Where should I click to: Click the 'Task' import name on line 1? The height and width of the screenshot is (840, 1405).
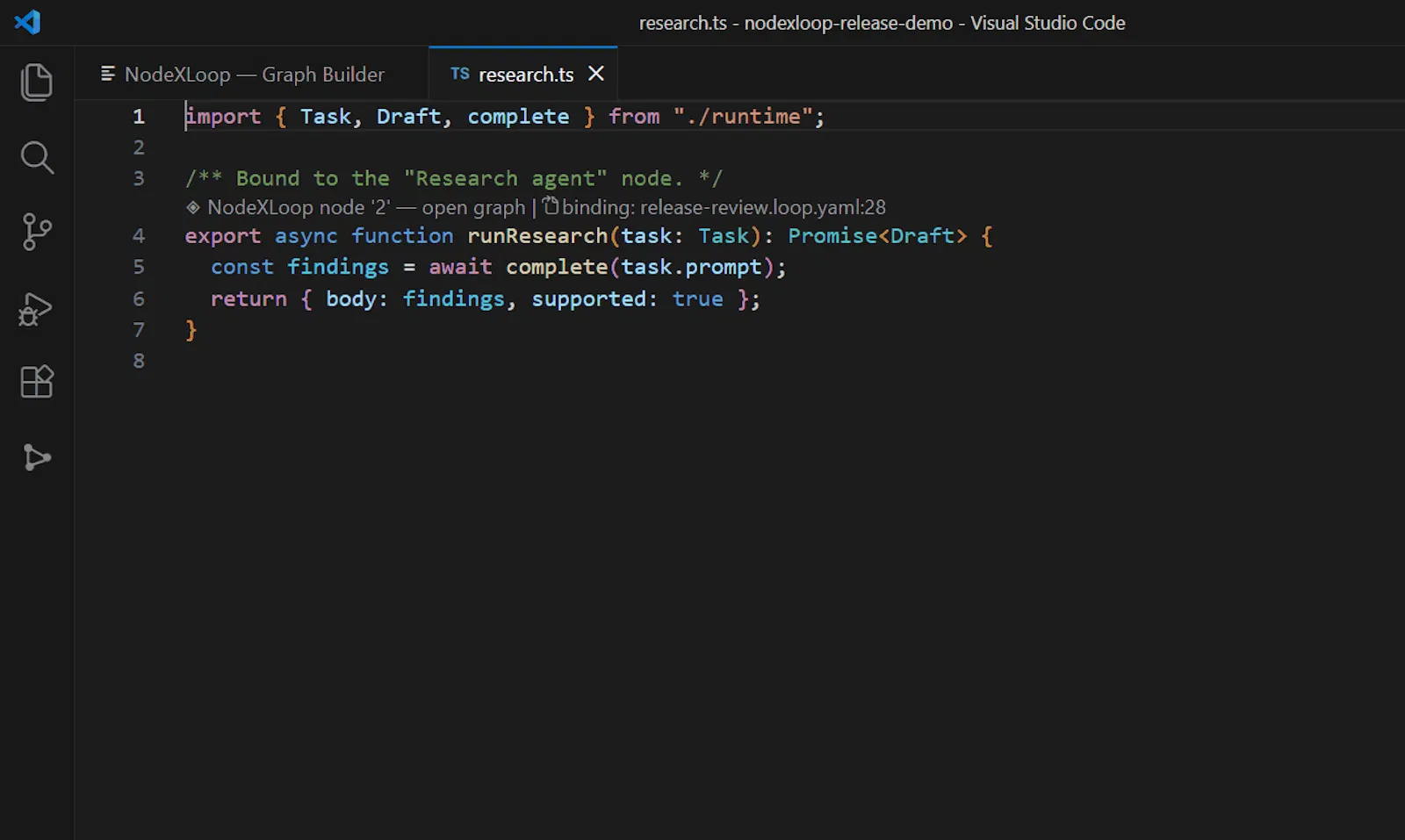click(326, 116)
